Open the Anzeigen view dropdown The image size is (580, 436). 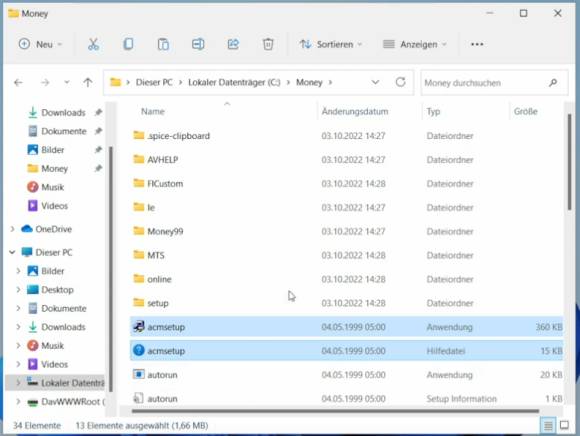pyautogui.click(x=415, y=44)
